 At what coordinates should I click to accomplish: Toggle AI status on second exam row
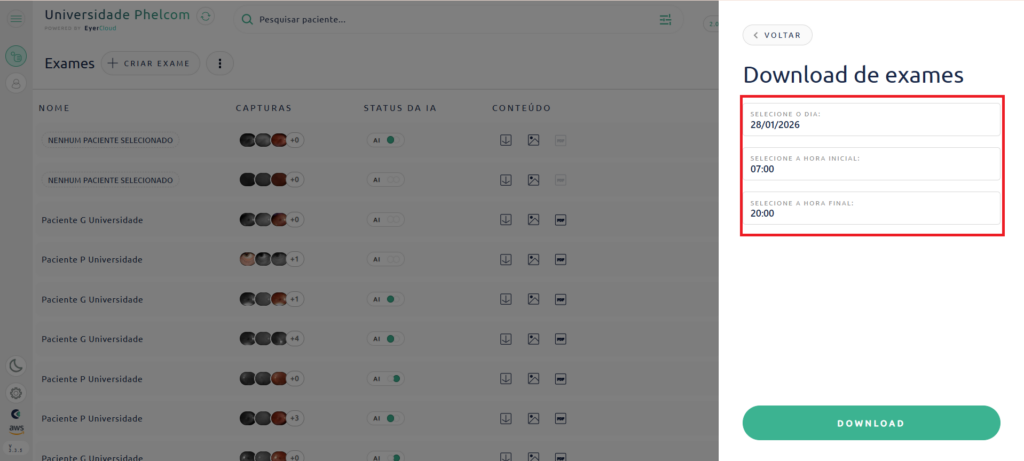385,180
